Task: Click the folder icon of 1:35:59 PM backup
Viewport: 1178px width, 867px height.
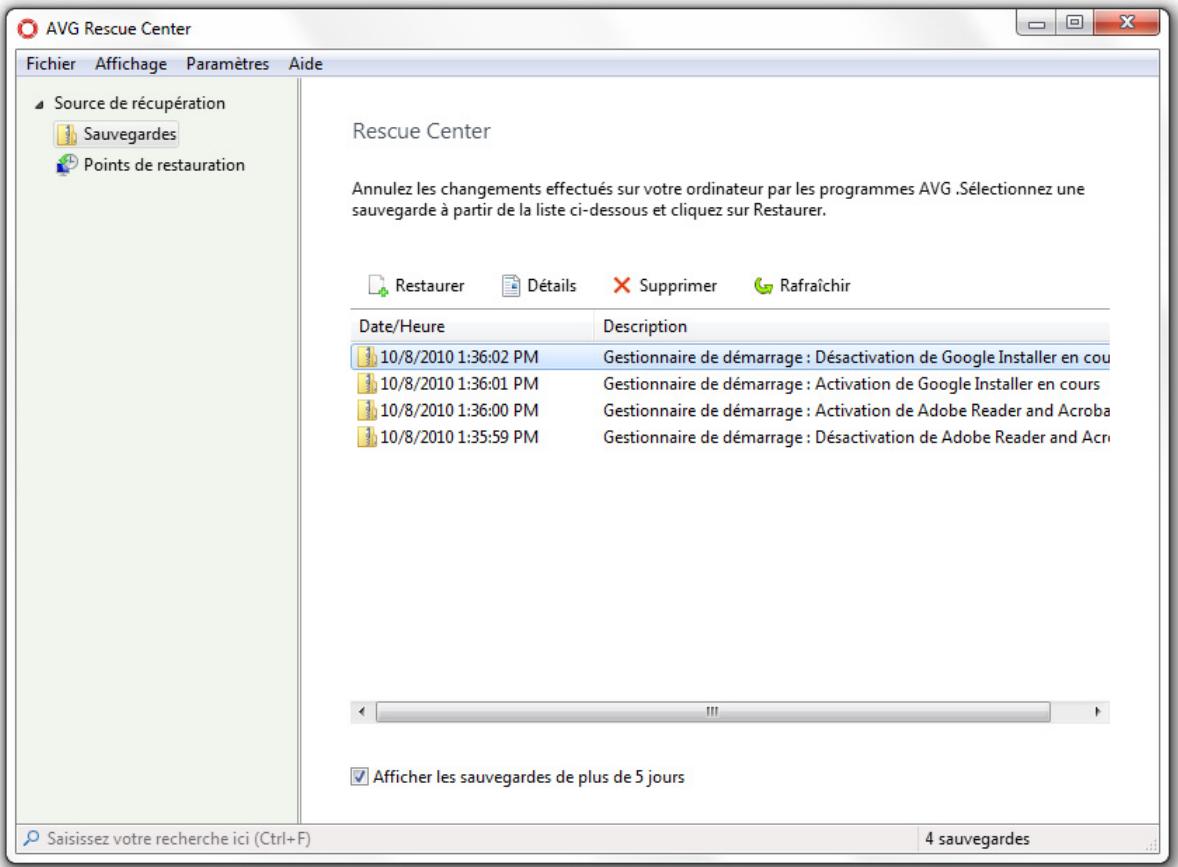Action: 367,437
